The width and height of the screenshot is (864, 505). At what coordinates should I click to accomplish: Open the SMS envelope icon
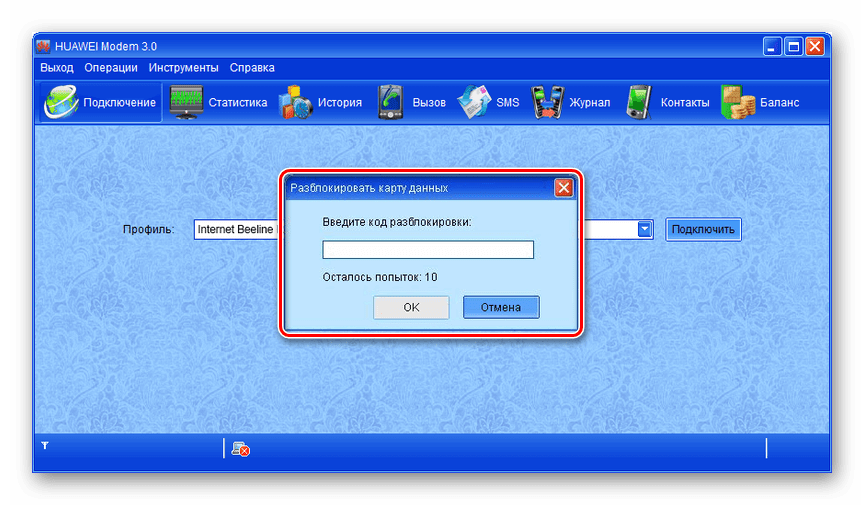click(474, 102)
